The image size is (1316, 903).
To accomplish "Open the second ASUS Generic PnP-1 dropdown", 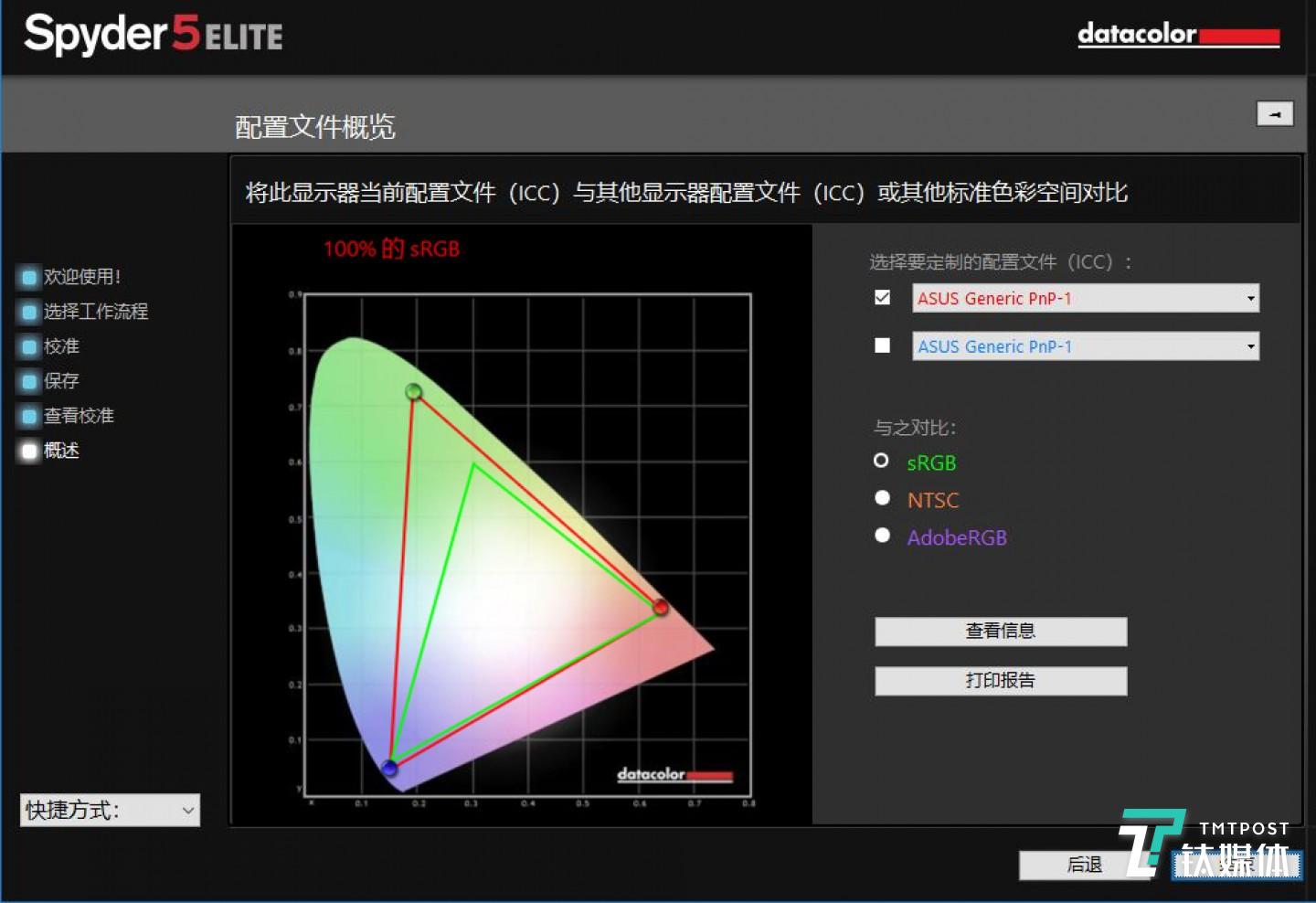I will pos(1250,345).
